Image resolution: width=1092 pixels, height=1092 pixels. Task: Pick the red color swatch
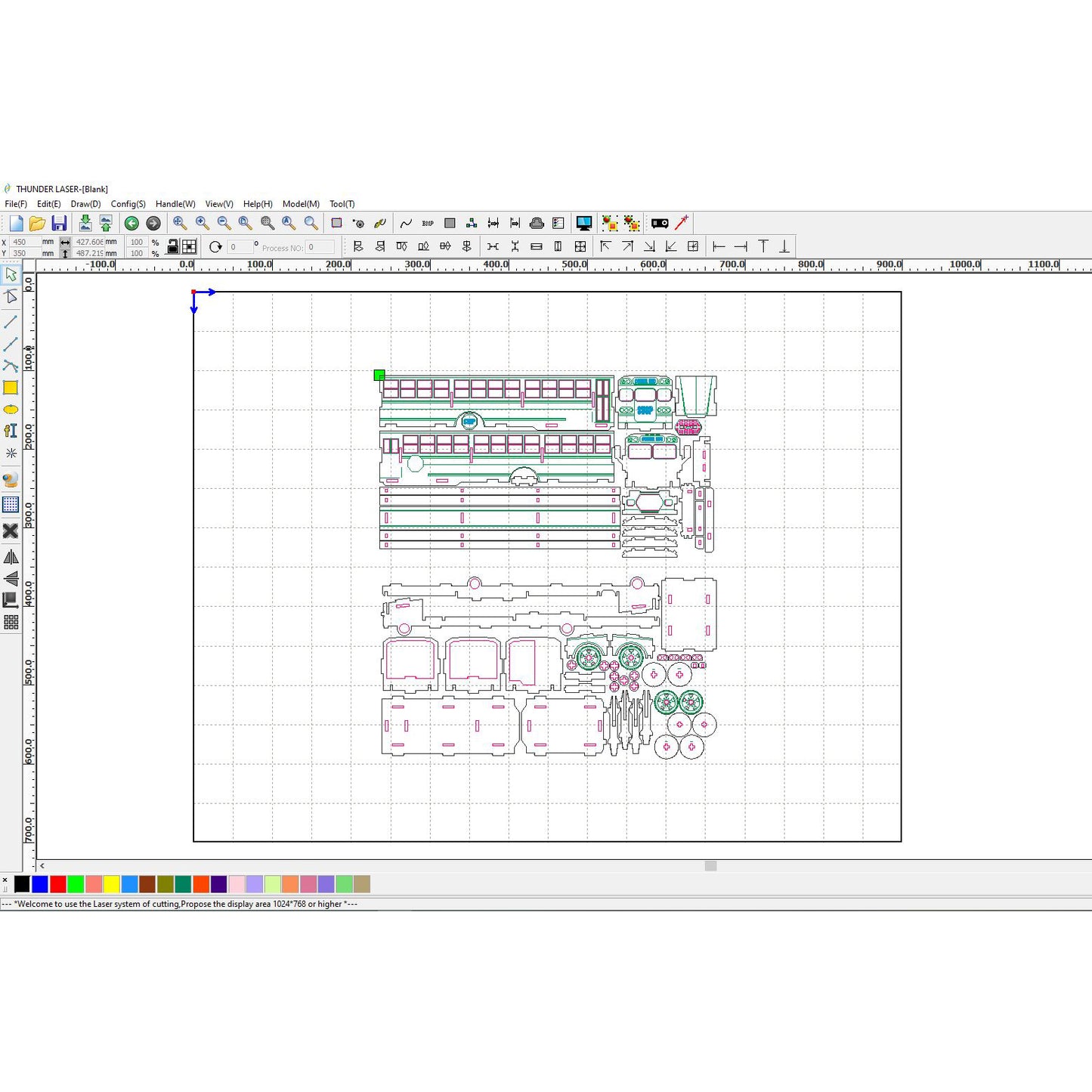[57, 883]
